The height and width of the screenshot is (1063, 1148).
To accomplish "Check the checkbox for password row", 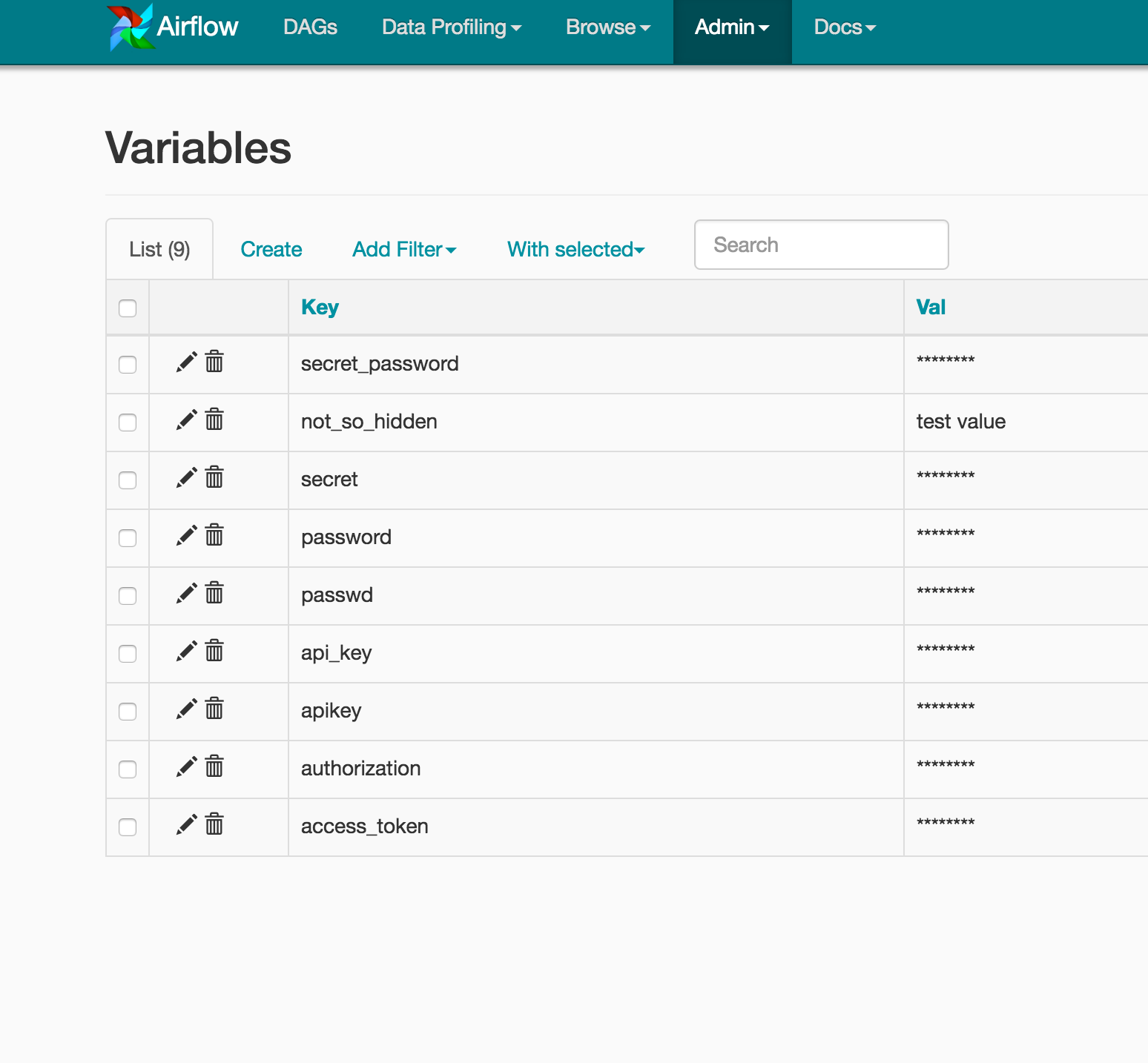I will coord(127,538).
